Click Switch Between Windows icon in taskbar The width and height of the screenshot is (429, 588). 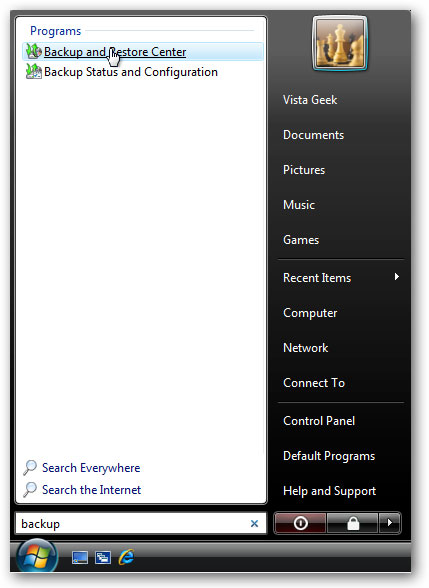coord(103,558)
